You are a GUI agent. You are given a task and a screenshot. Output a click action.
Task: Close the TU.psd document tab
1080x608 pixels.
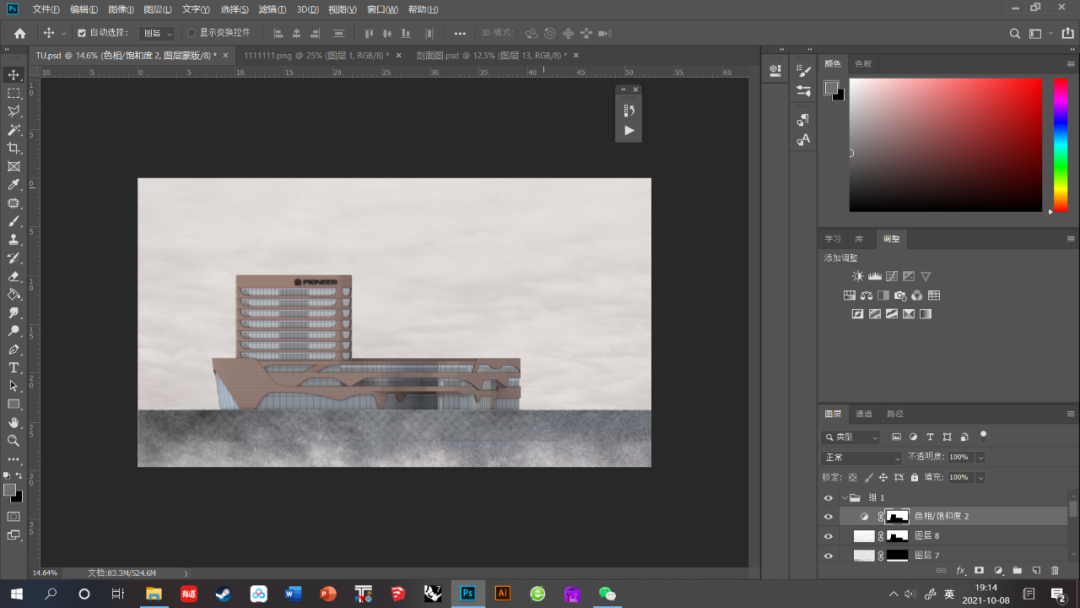pyautogui.click(x=225, y=55)
